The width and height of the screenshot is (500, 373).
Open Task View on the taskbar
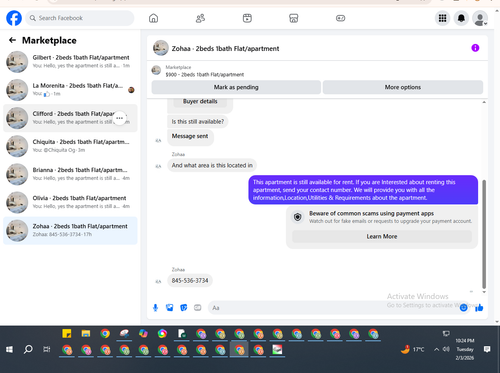(47, 349)
